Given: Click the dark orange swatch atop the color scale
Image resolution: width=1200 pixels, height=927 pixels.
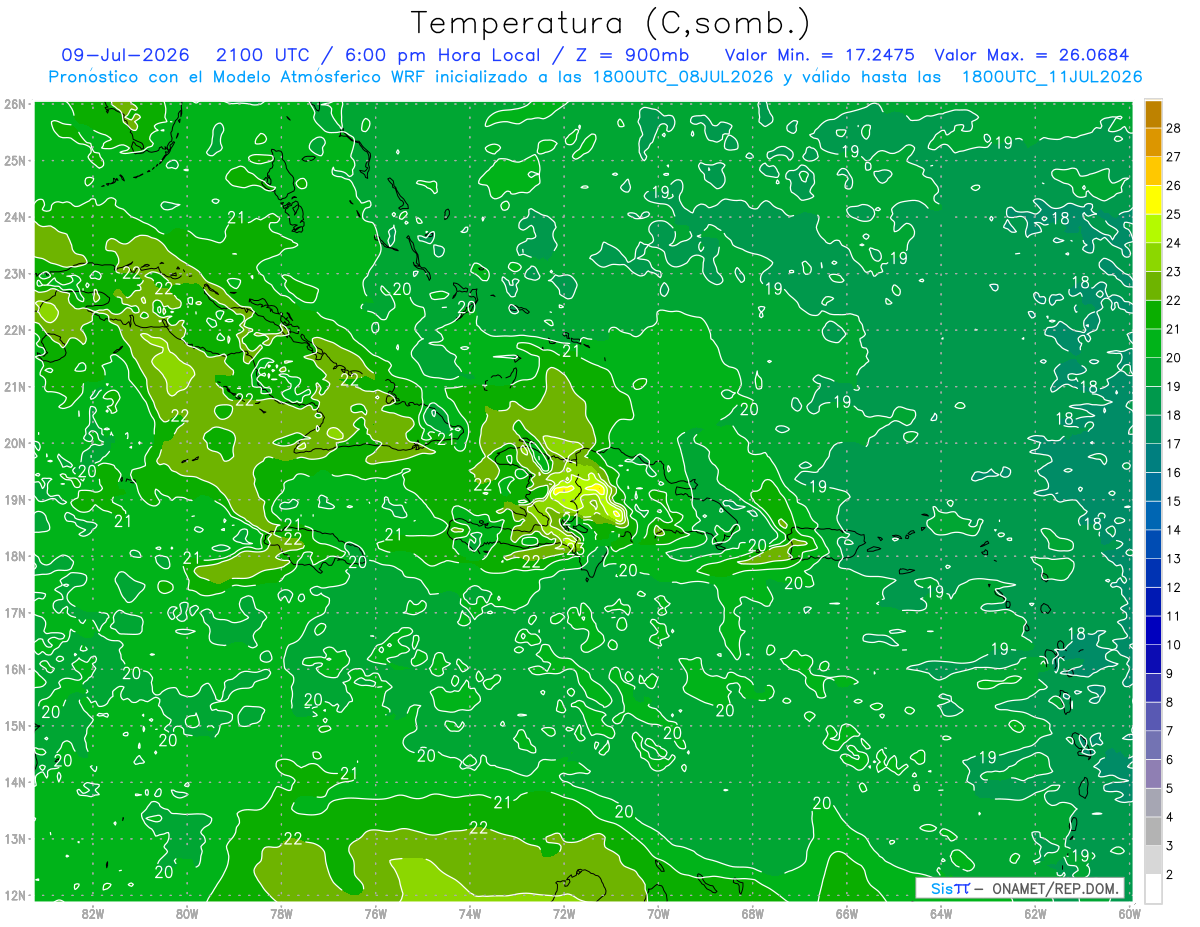Looking at the screenshot, I should point(1153,114).
